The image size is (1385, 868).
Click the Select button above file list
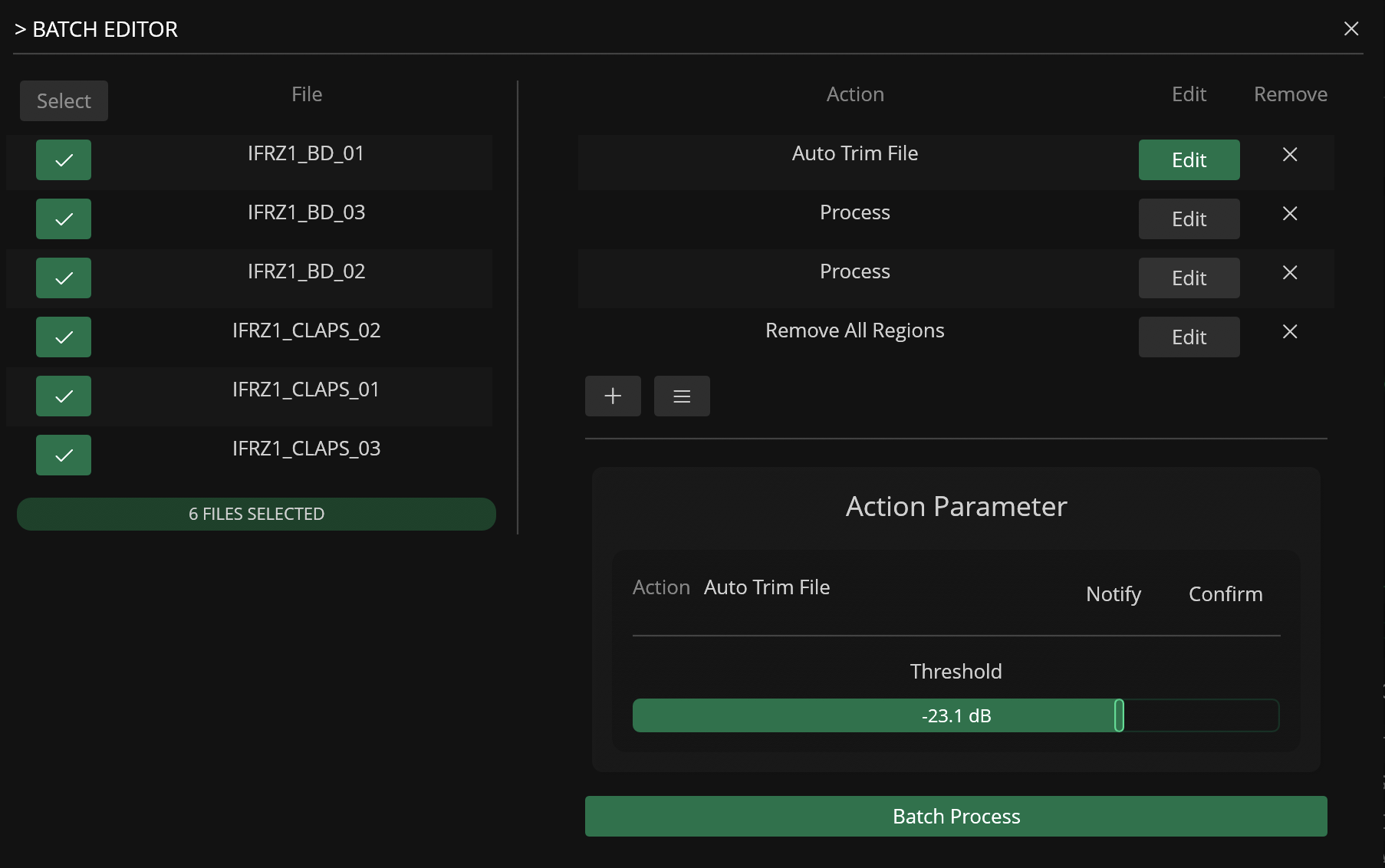tap(64, 100)
